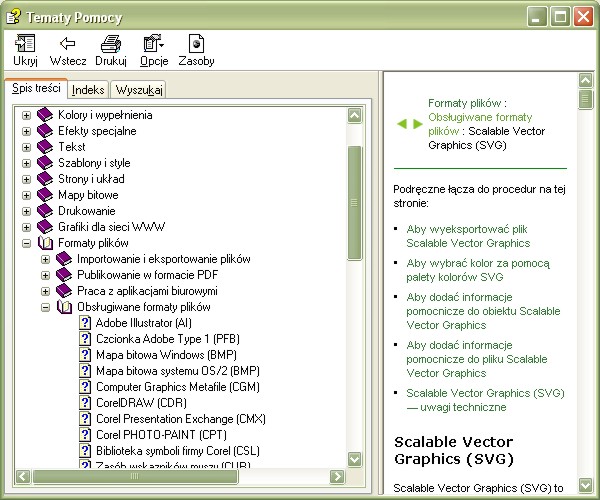Switch to the Indeks tab

(x=88, y=90)
